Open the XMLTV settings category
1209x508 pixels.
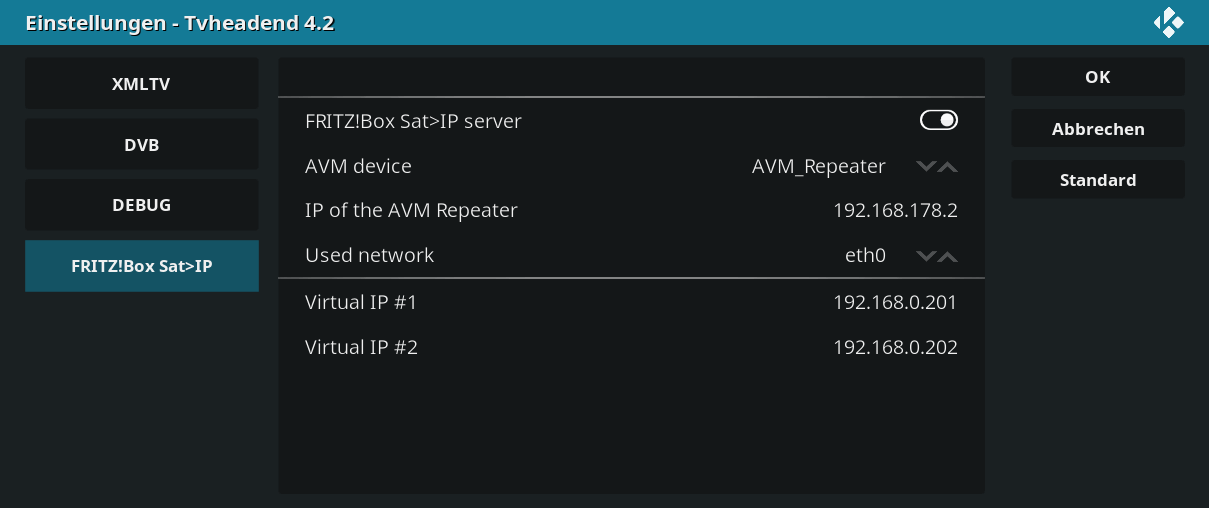[142, 84]
